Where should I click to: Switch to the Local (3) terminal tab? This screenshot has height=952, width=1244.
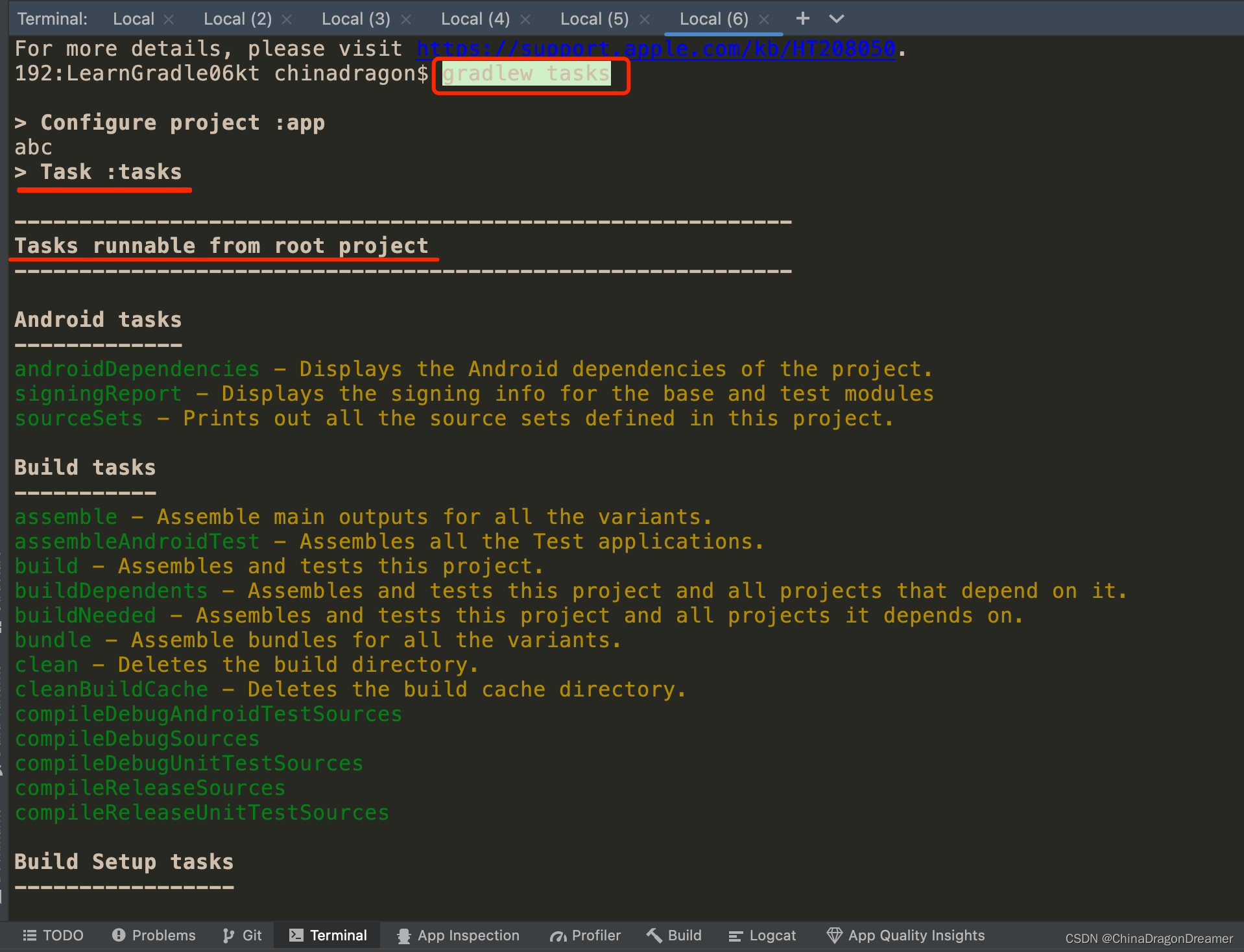pyautogui.click(x=356, y=19)
